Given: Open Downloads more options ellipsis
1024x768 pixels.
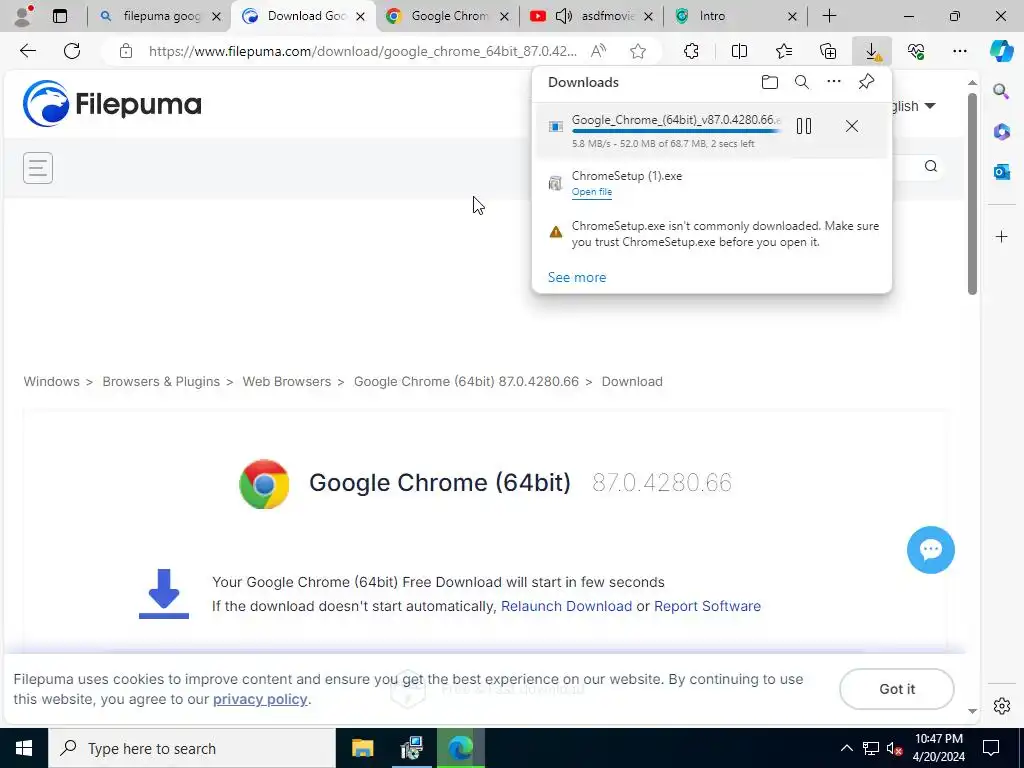Looking at the screenshot, I should [x=834, y=82].
